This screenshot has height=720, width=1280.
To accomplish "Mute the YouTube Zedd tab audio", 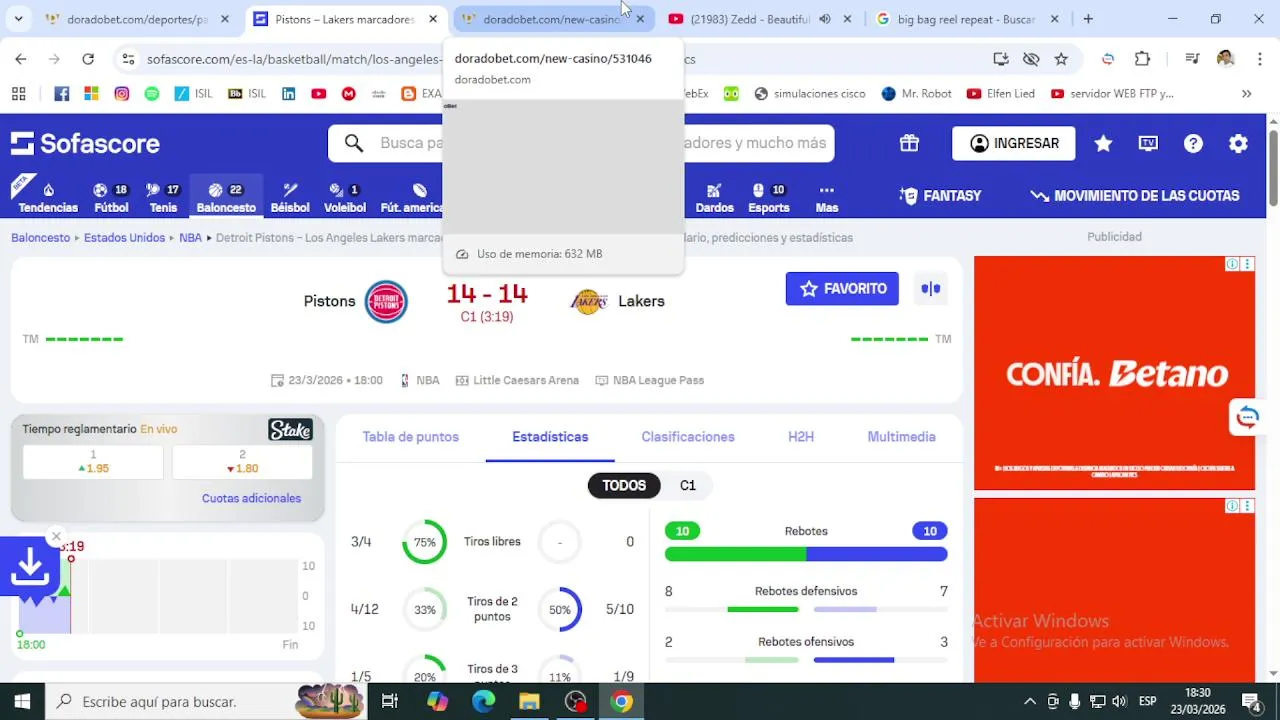I will click(824, 19).
